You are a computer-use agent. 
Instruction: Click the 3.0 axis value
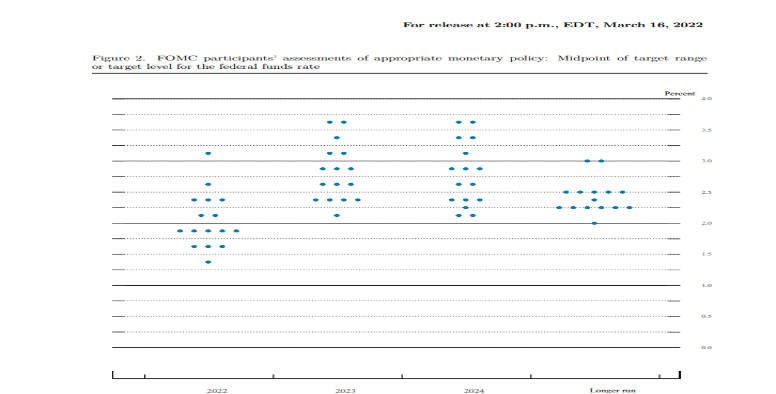click(706, 161)
